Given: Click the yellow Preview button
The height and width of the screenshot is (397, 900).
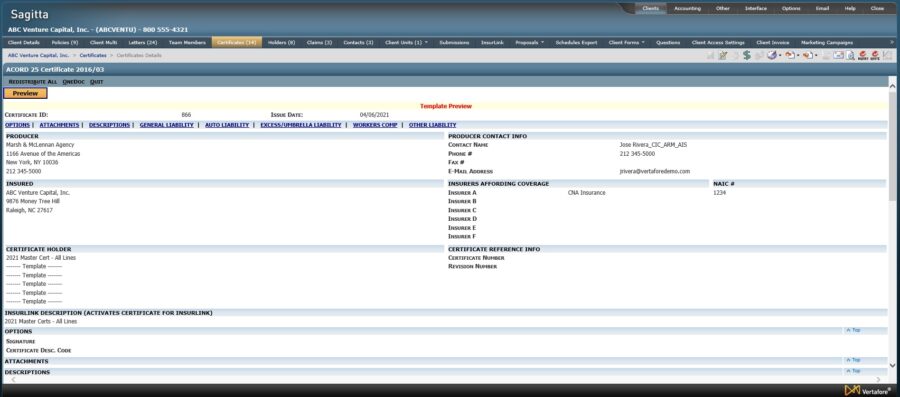Looking at the screenshot, I should point(25,94).
